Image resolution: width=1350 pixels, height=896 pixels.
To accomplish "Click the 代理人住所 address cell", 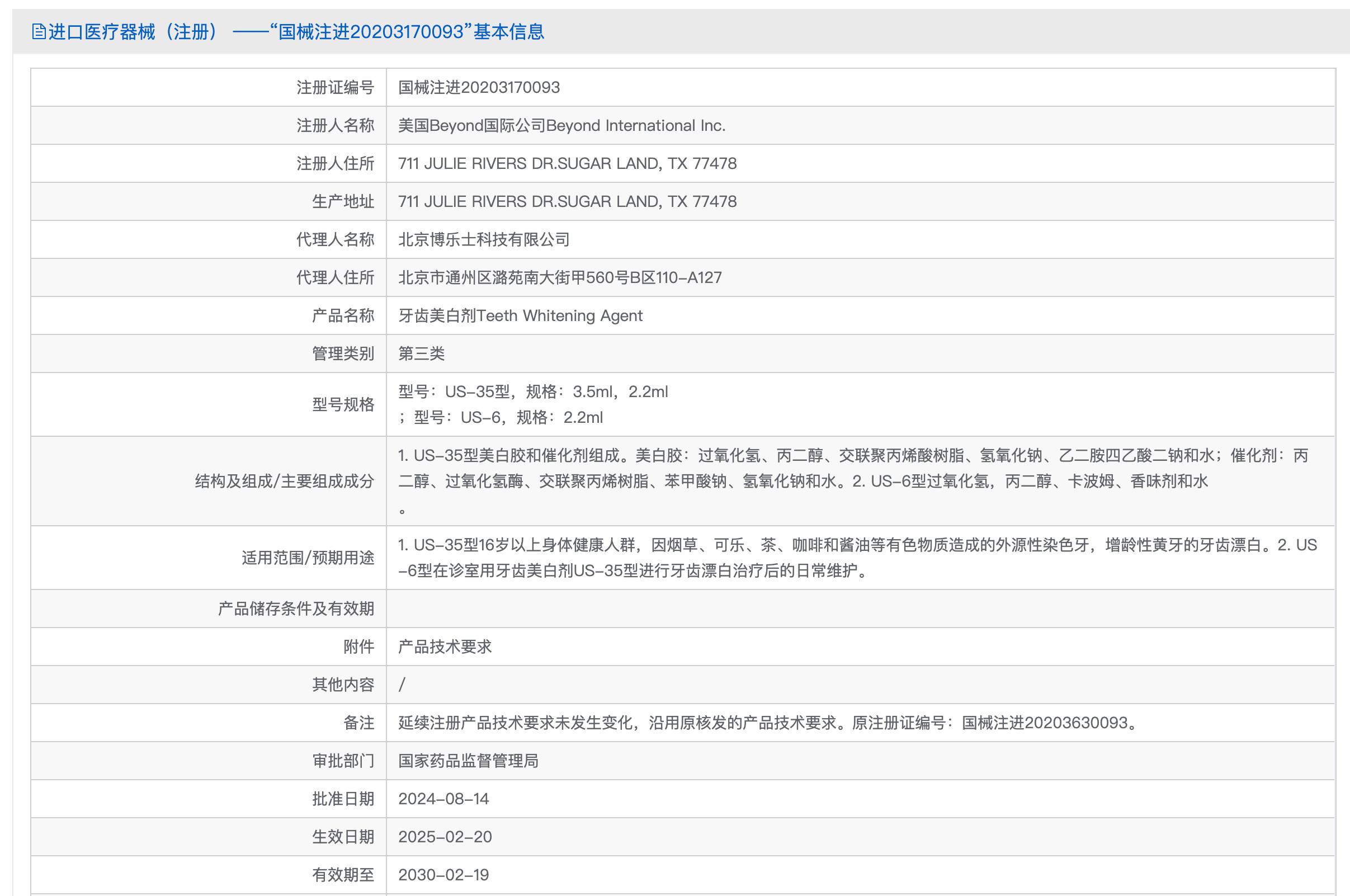I will 560,277.
